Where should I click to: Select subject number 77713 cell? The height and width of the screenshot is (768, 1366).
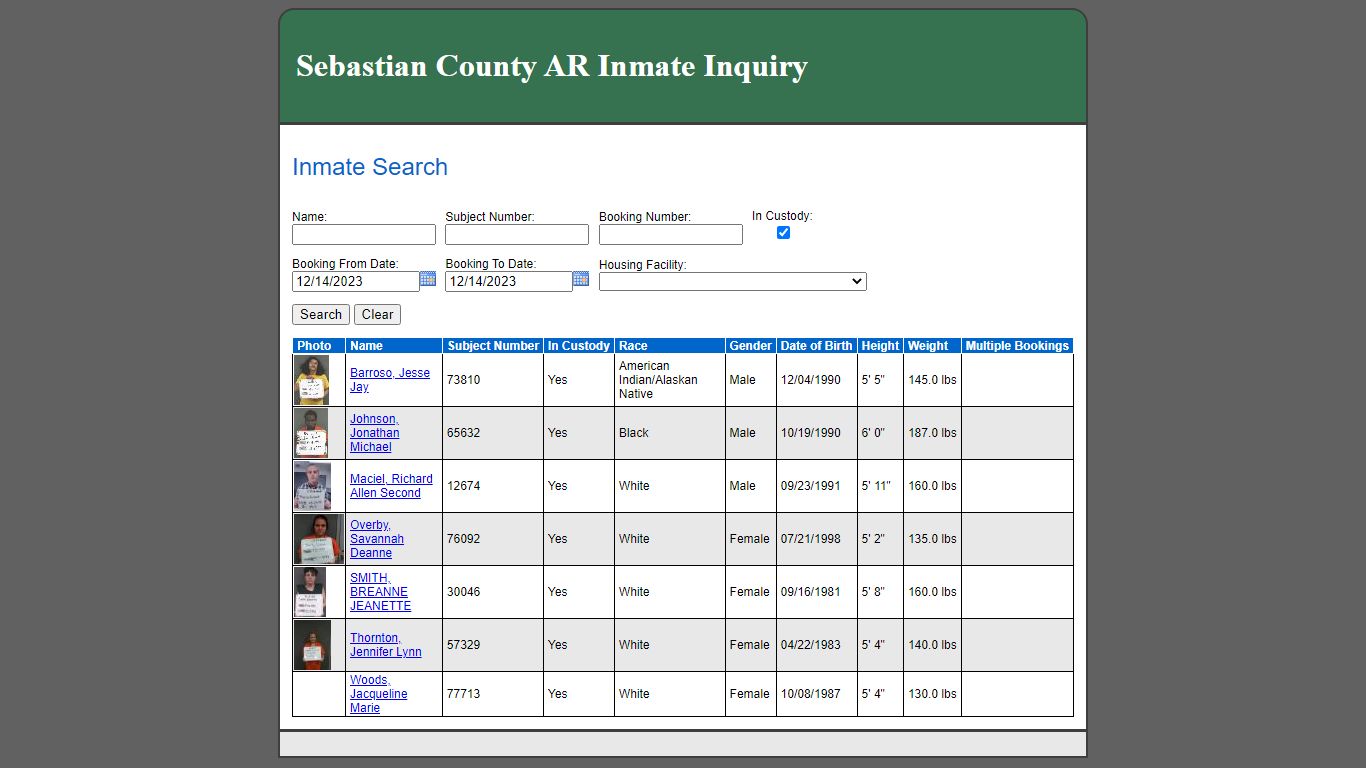493,694
